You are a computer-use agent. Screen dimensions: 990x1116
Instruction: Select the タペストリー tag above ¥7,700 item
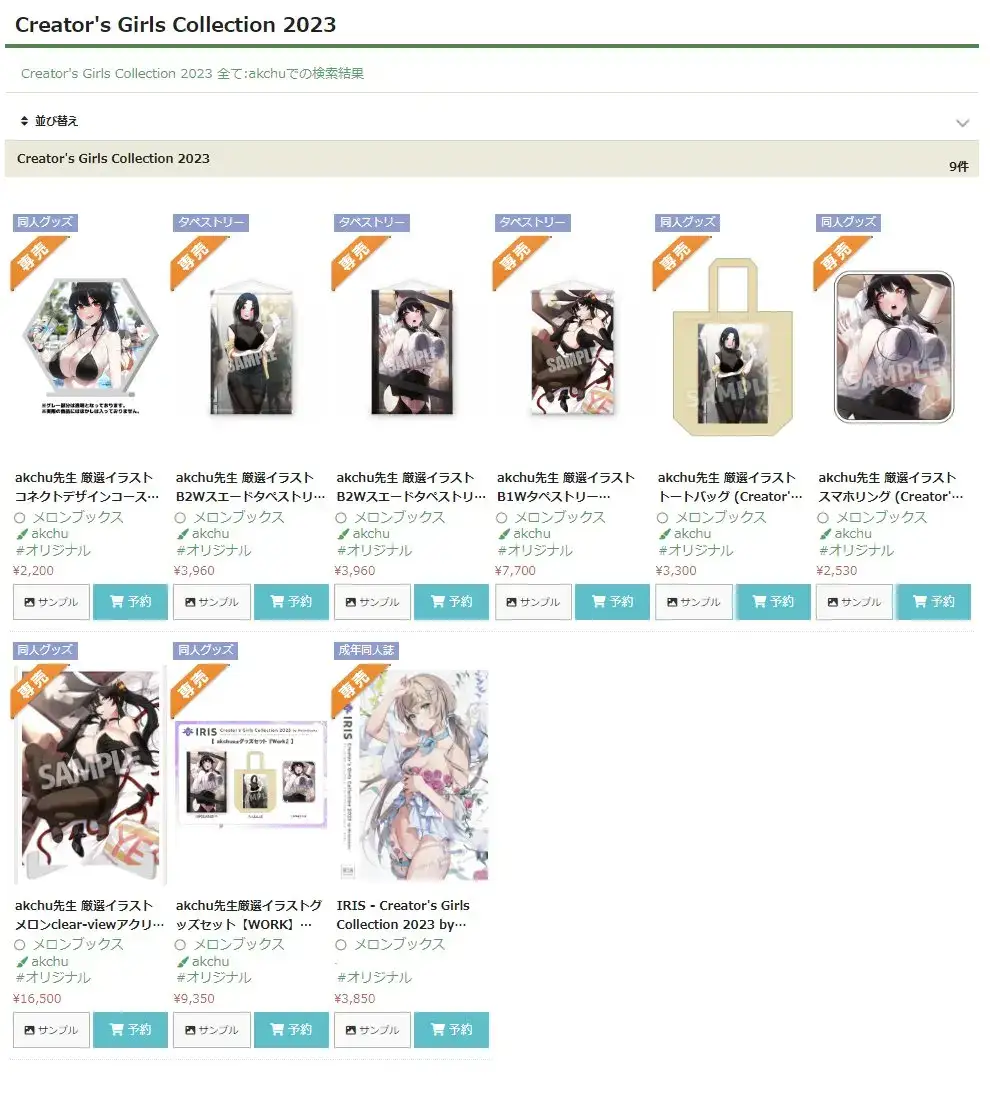532,222
